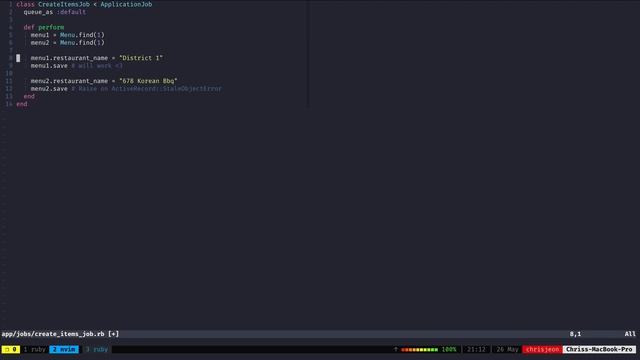Click the queue_as :default line
Image resolution: width=640 pixels, height=360 pixels.
55,12
